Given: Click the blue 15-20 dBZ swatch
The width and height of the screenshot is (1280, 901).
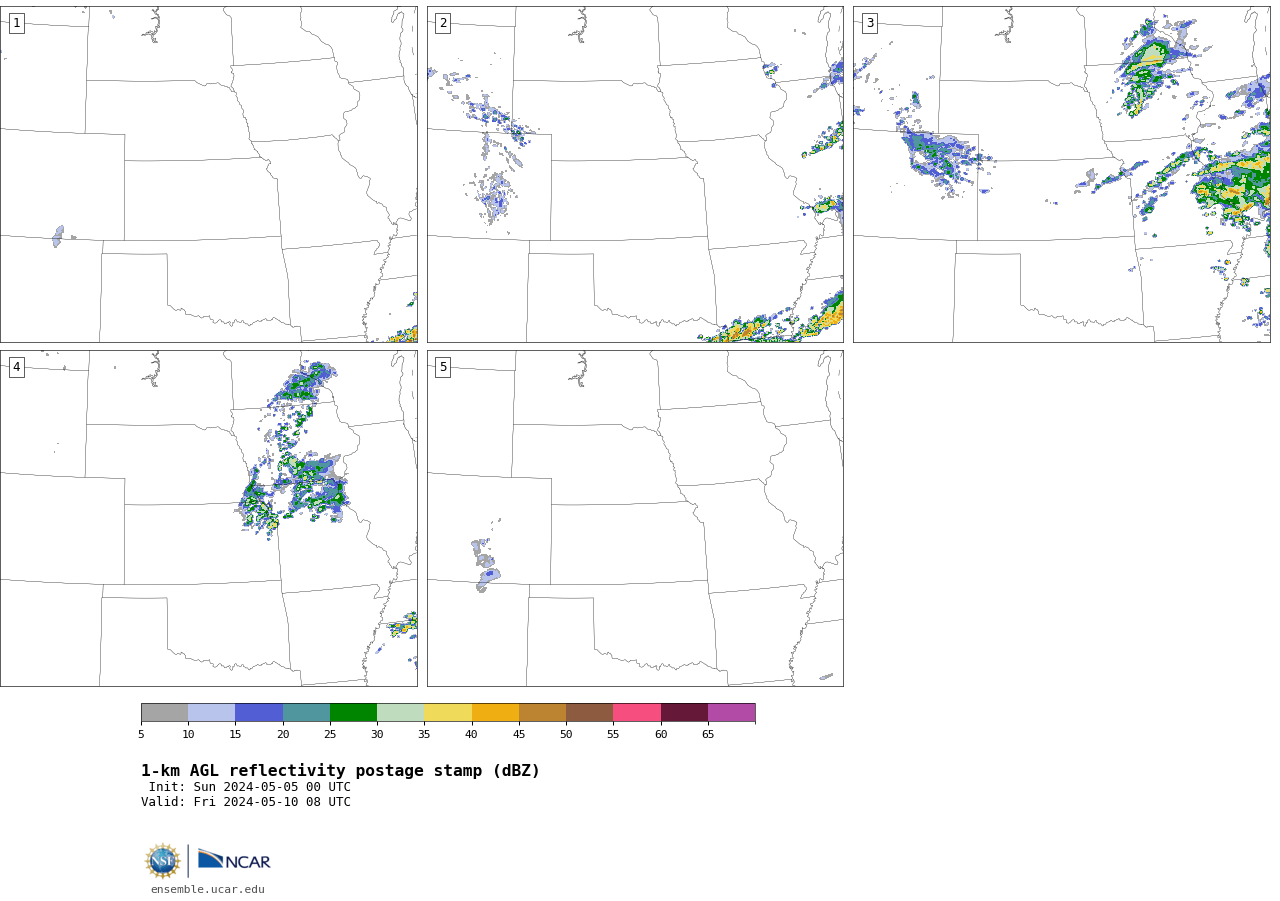Looking at the screenshot, I should pos(259,712).
